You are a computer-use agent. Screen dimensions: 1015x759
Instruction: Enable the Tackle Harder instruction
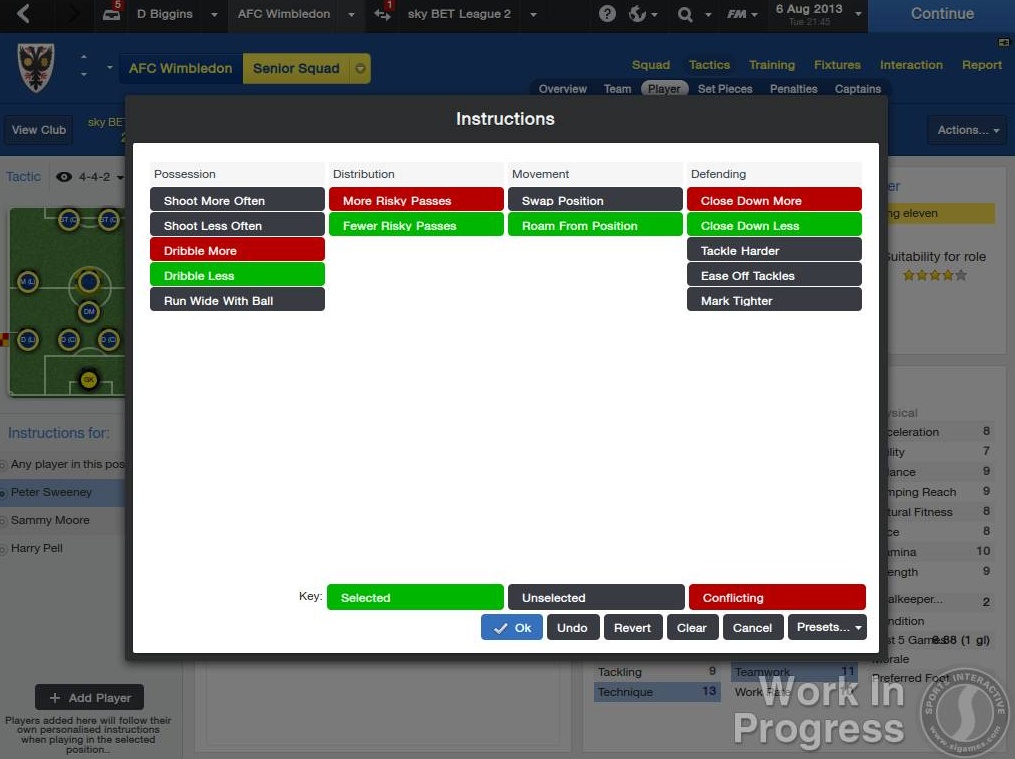click(774, 250)
